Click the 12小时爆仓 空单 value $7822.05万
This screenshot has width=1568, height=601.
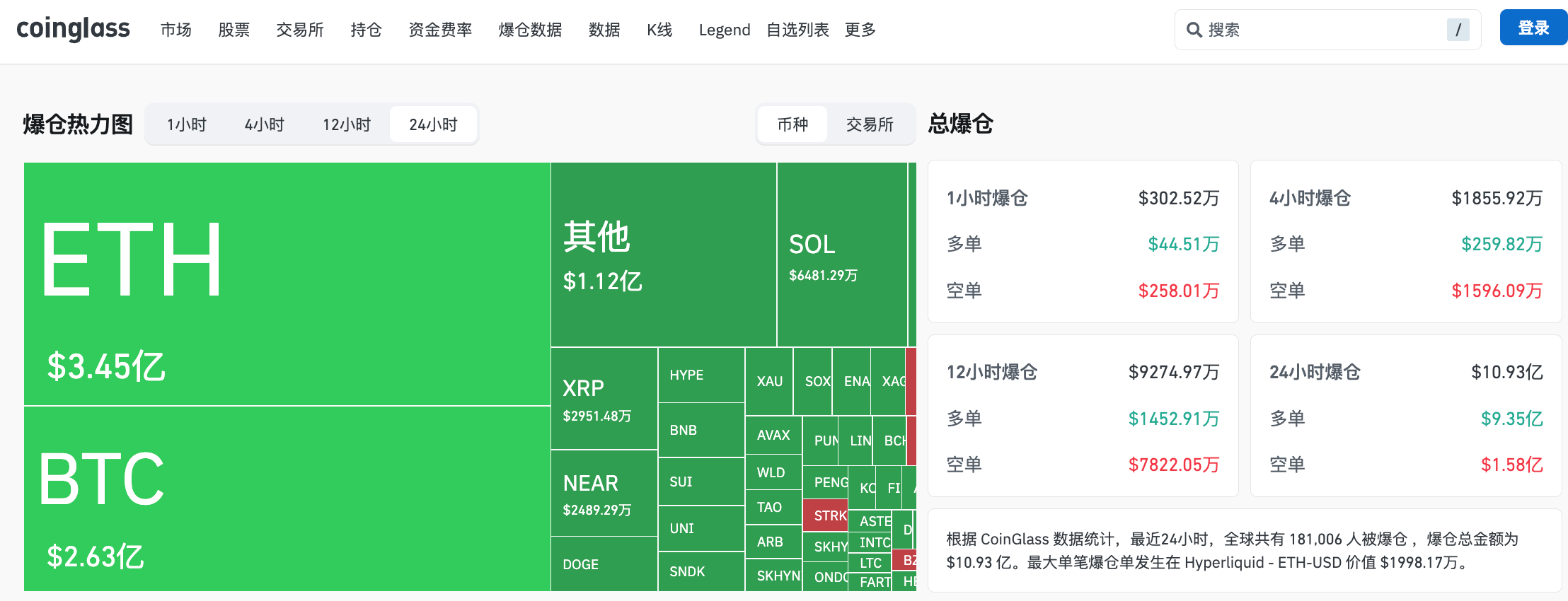(1174, 465)
